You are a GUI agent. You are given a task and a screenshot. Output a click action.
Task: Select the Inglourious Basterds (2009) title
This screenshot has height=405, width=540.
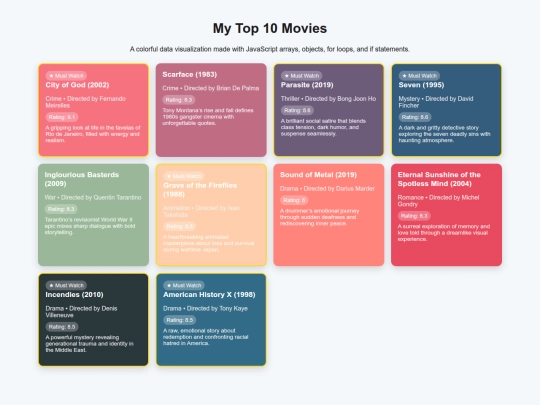(x=82, y=179)
